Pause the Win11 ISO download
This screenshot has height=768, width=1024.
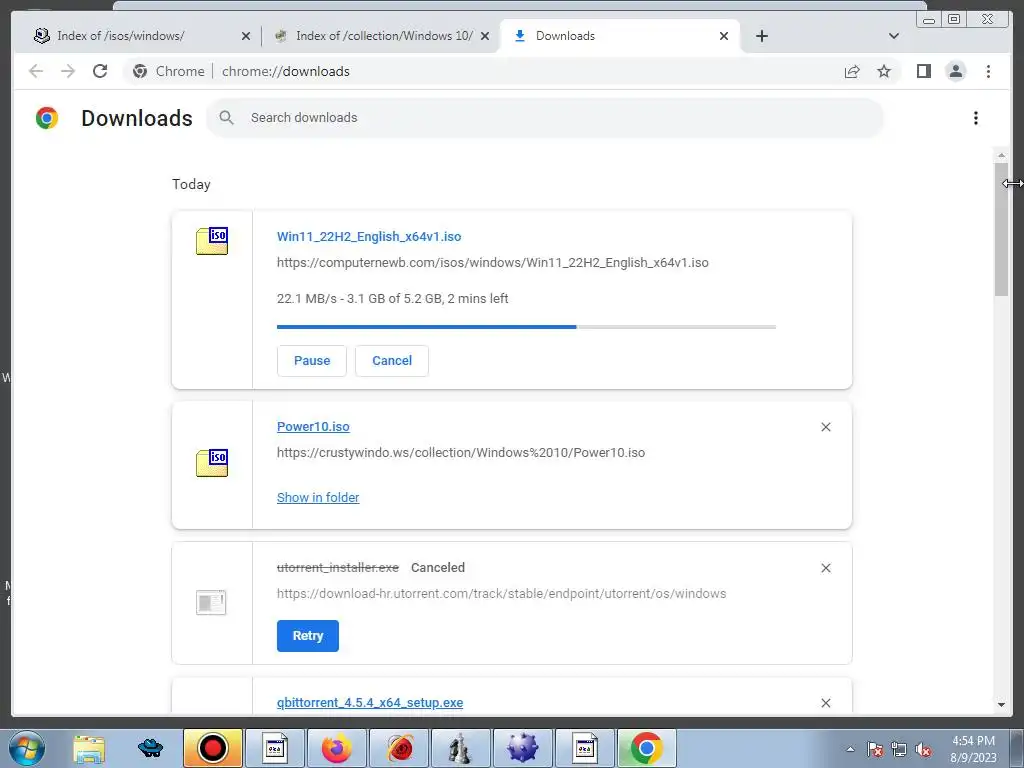[x=312, y=360]
